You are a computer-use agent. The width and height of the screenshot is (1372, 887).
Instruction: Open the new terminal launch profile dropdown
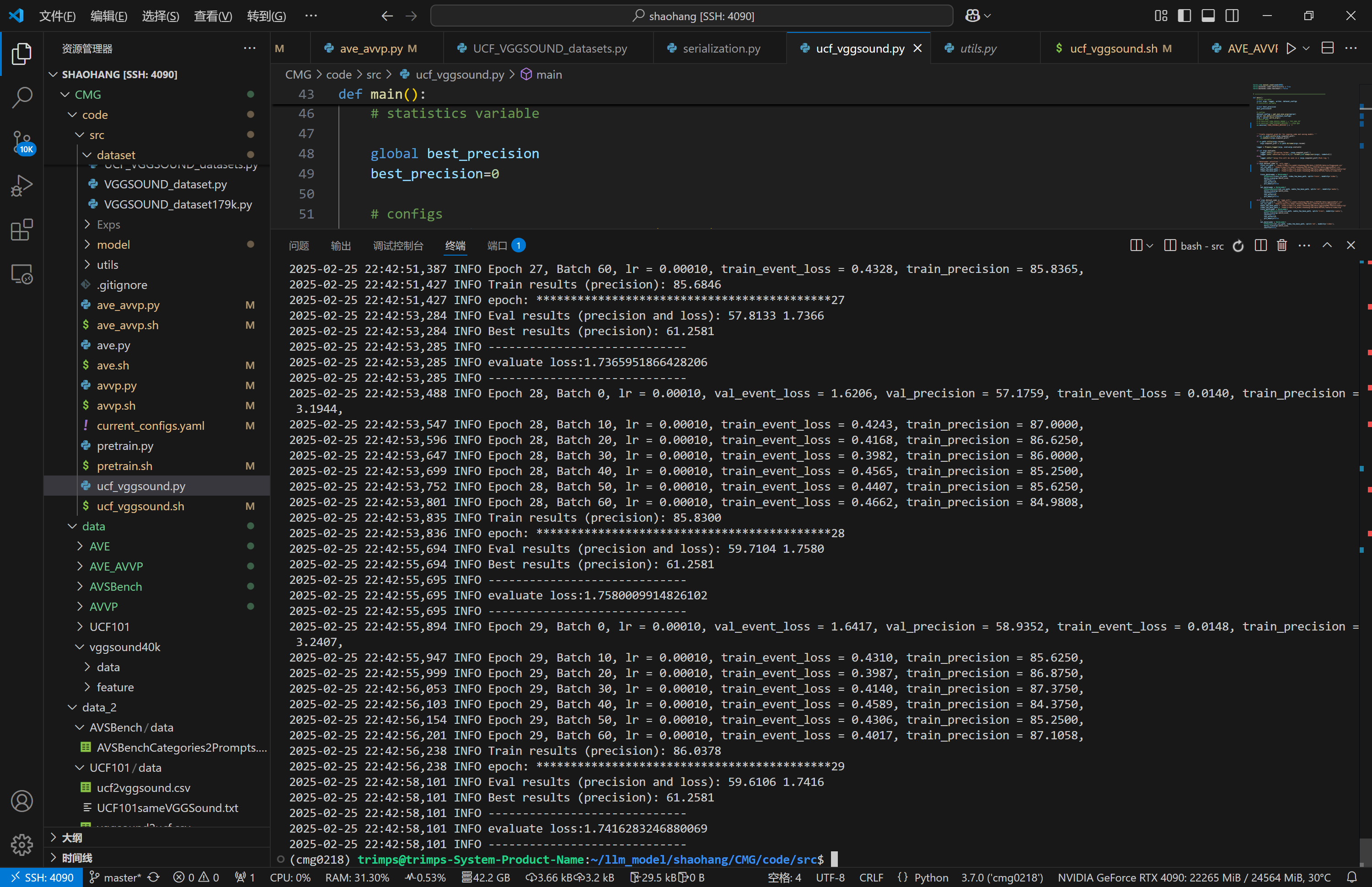pyautogui.click(x=1150, y=246)
